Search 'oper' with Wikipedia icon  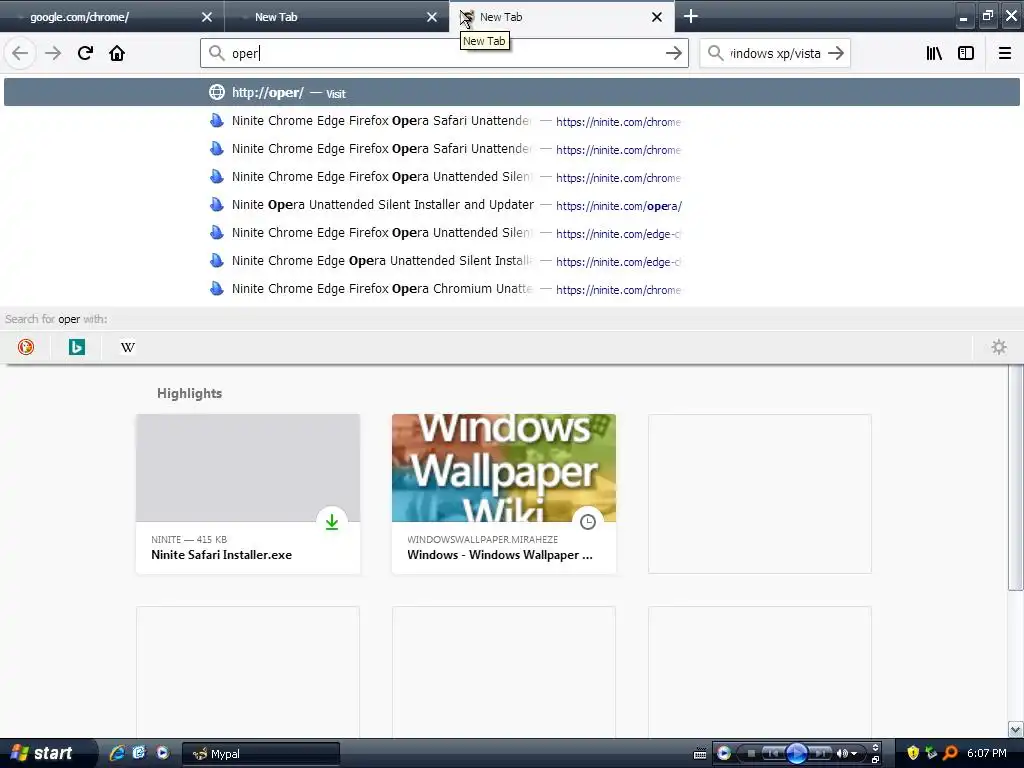pyautogui.click(x=128, y=347)
